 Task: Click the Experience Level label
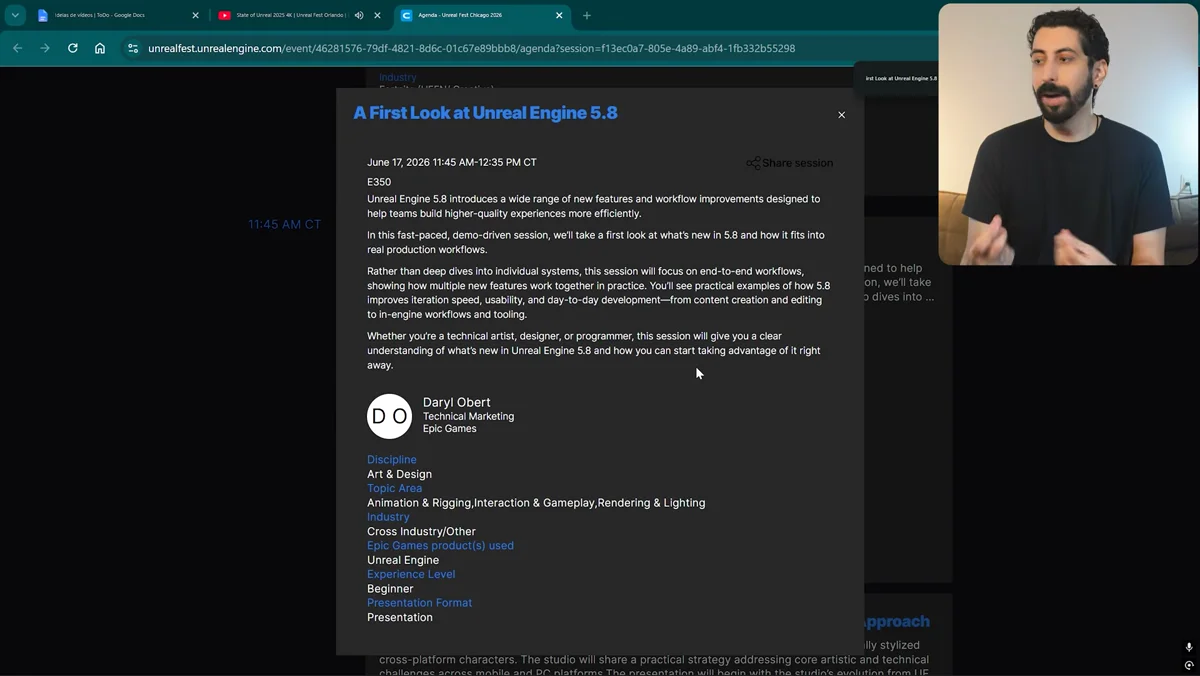(x=411, y=574)
